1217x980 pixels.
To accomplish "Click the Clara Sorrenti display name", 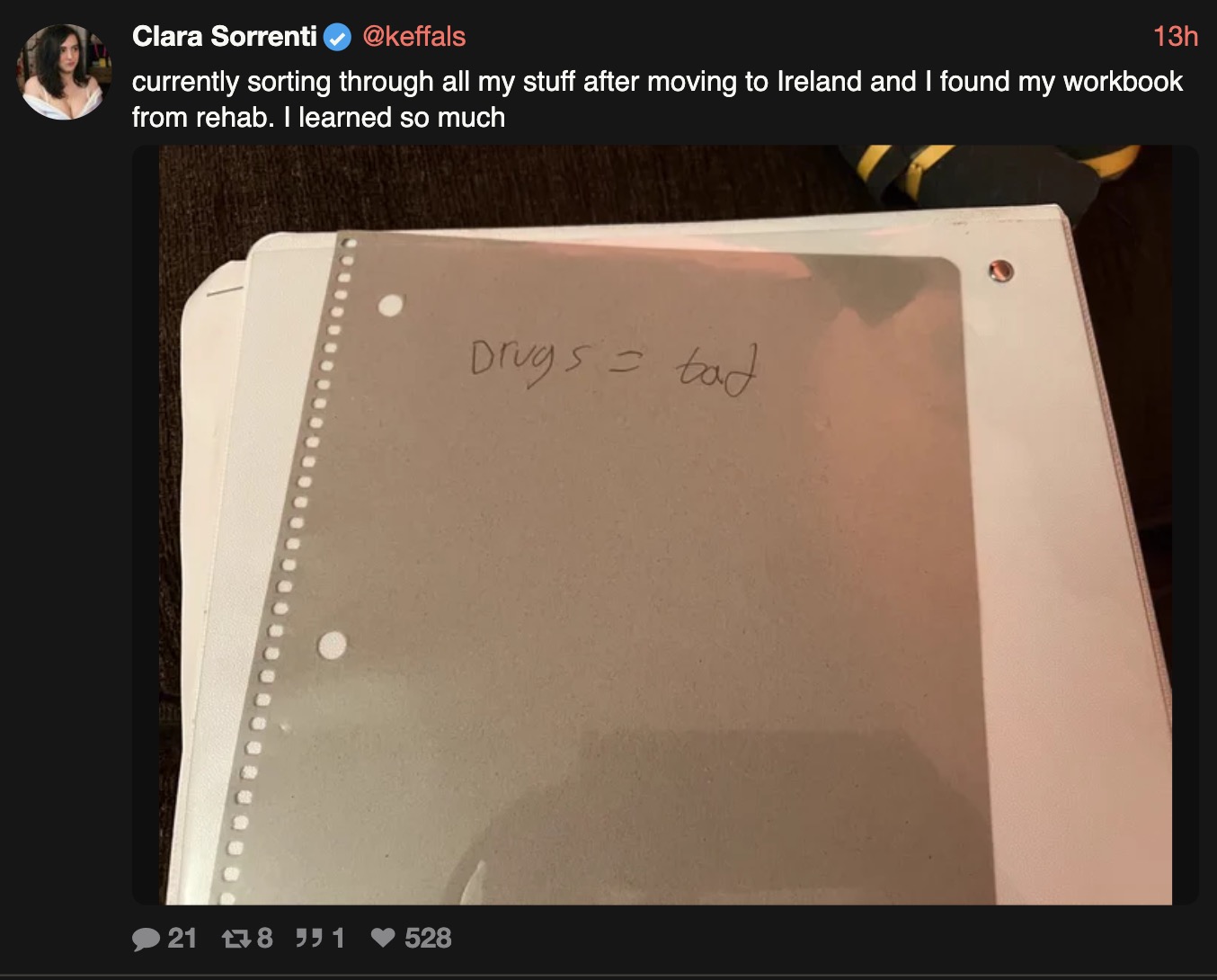I will point(224,36).
